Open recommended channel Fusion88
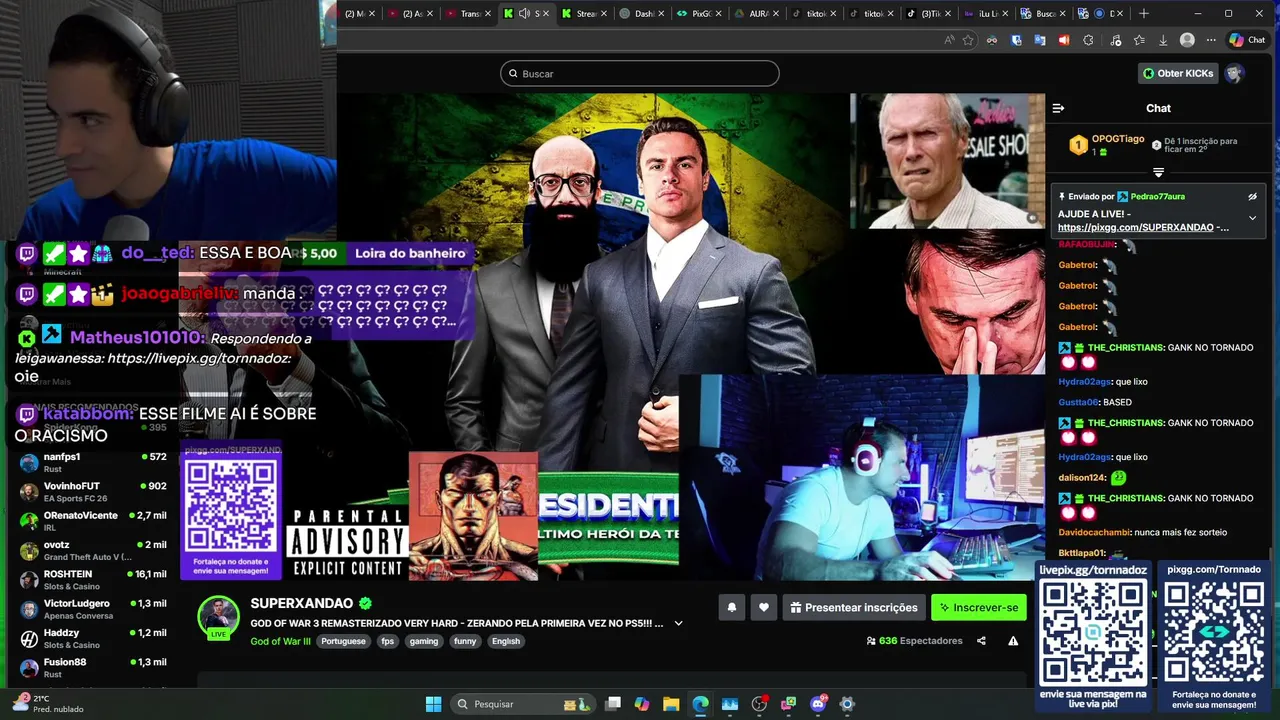This screenshot has height=720, width=1280. tap(93, 667)
